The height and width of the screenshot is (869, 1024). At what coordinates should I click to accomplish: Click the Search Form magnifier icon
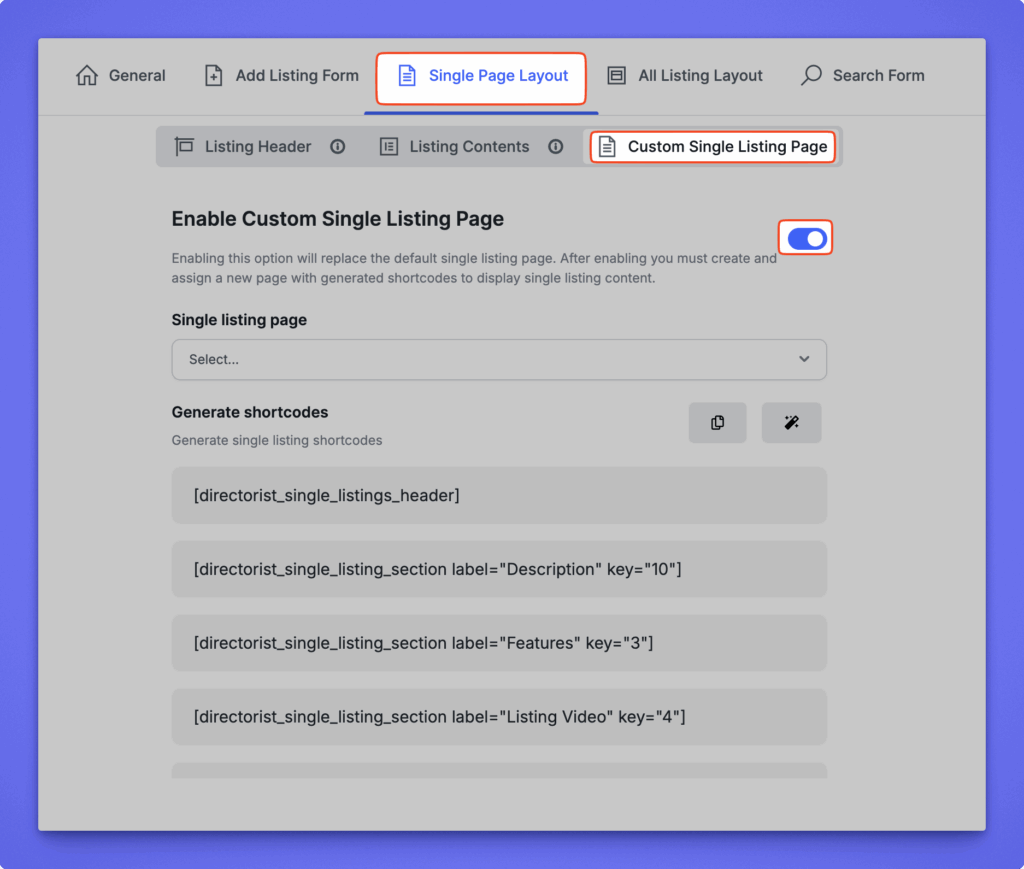click(x=812, y=76)
